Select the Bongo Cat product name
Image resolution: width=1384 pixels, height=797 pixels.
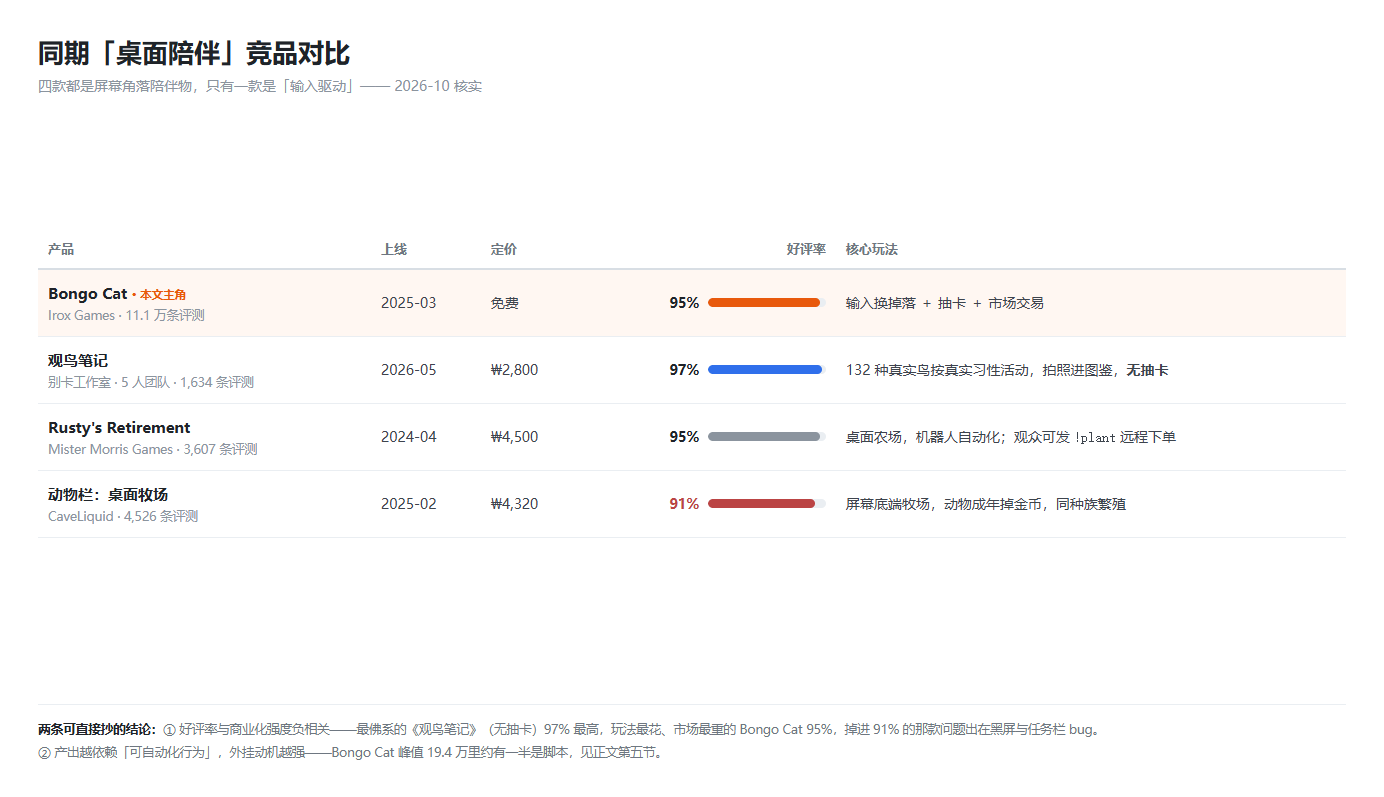point(88,294)
